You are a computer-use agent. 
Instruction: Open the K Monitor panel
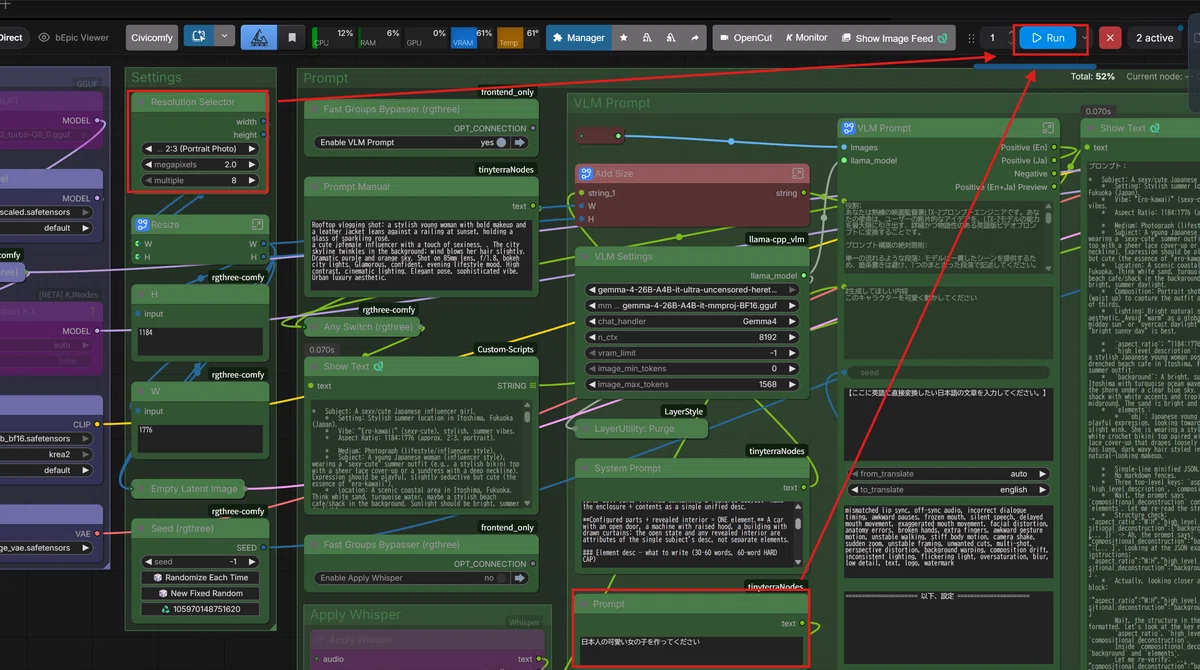pyautogui.click(x=806, y=38)
